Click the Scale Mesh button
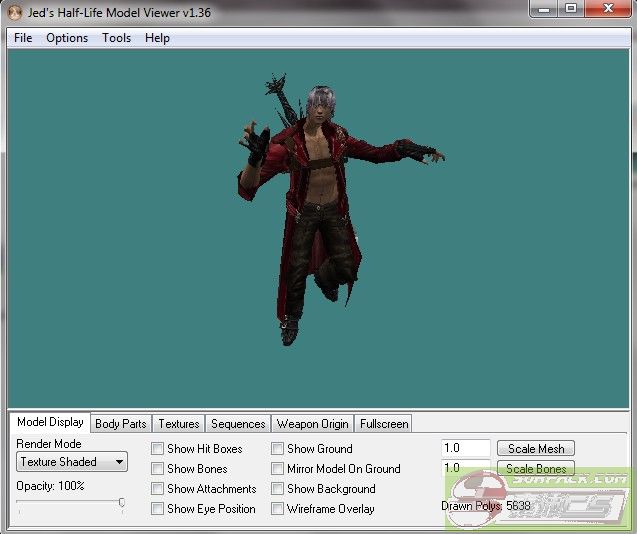637x534 pixels. coord(536,448)
